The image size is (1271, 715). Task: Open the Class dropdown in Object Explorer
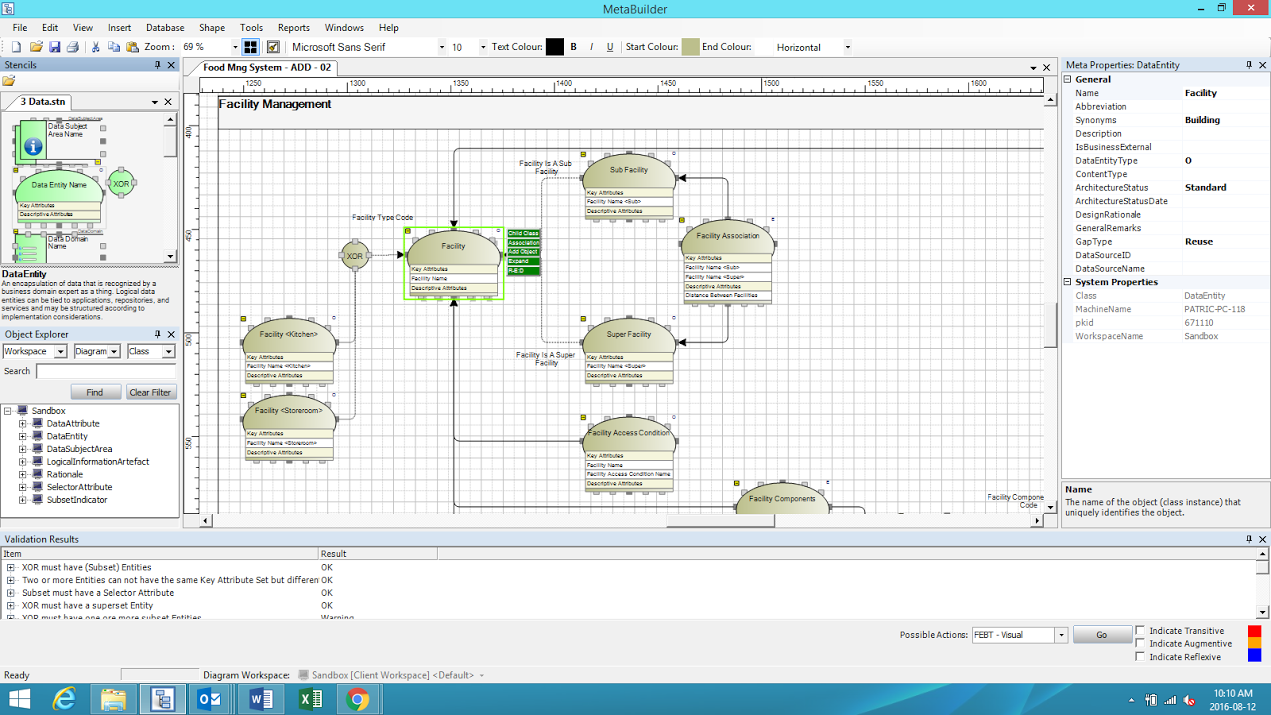(168, 351)
